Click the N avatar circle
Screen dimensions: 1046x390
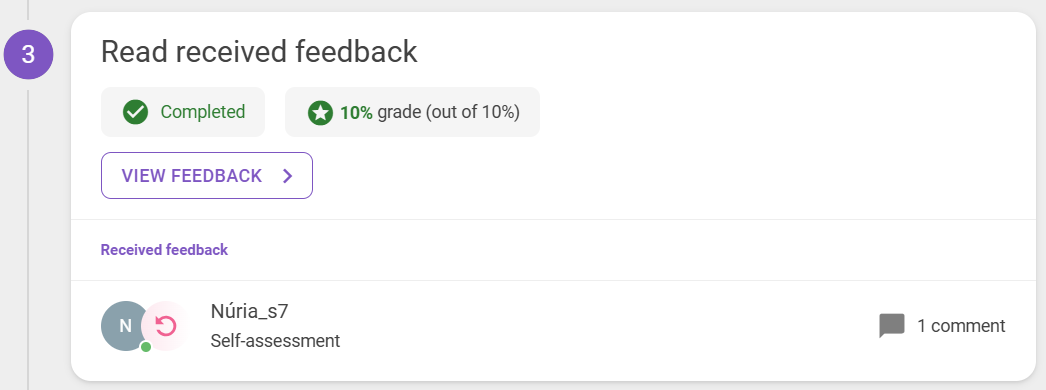(x=125, y=326)
